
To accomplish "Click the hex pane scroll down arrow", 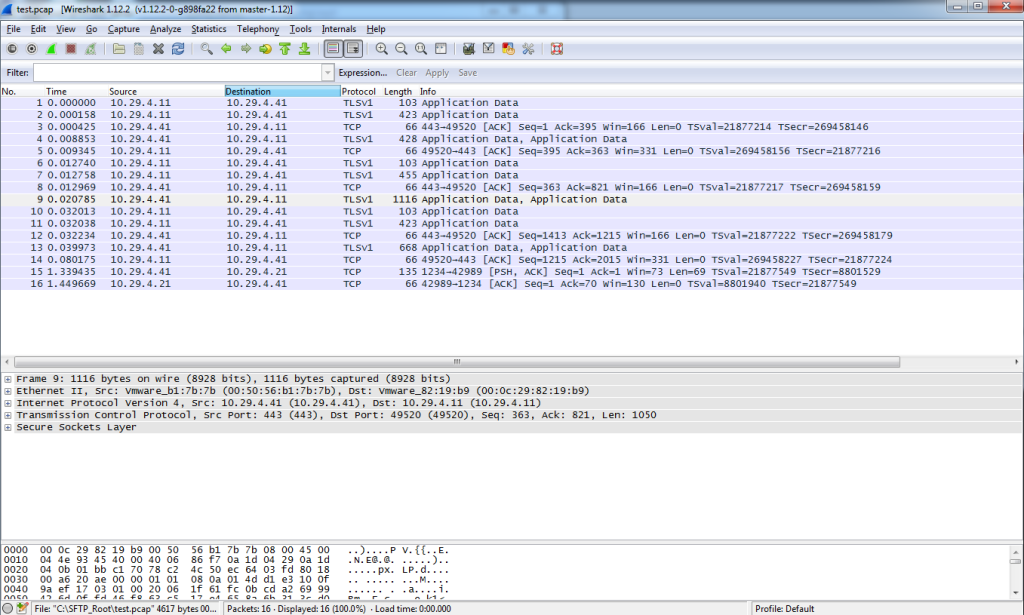I will point(1016,592).
